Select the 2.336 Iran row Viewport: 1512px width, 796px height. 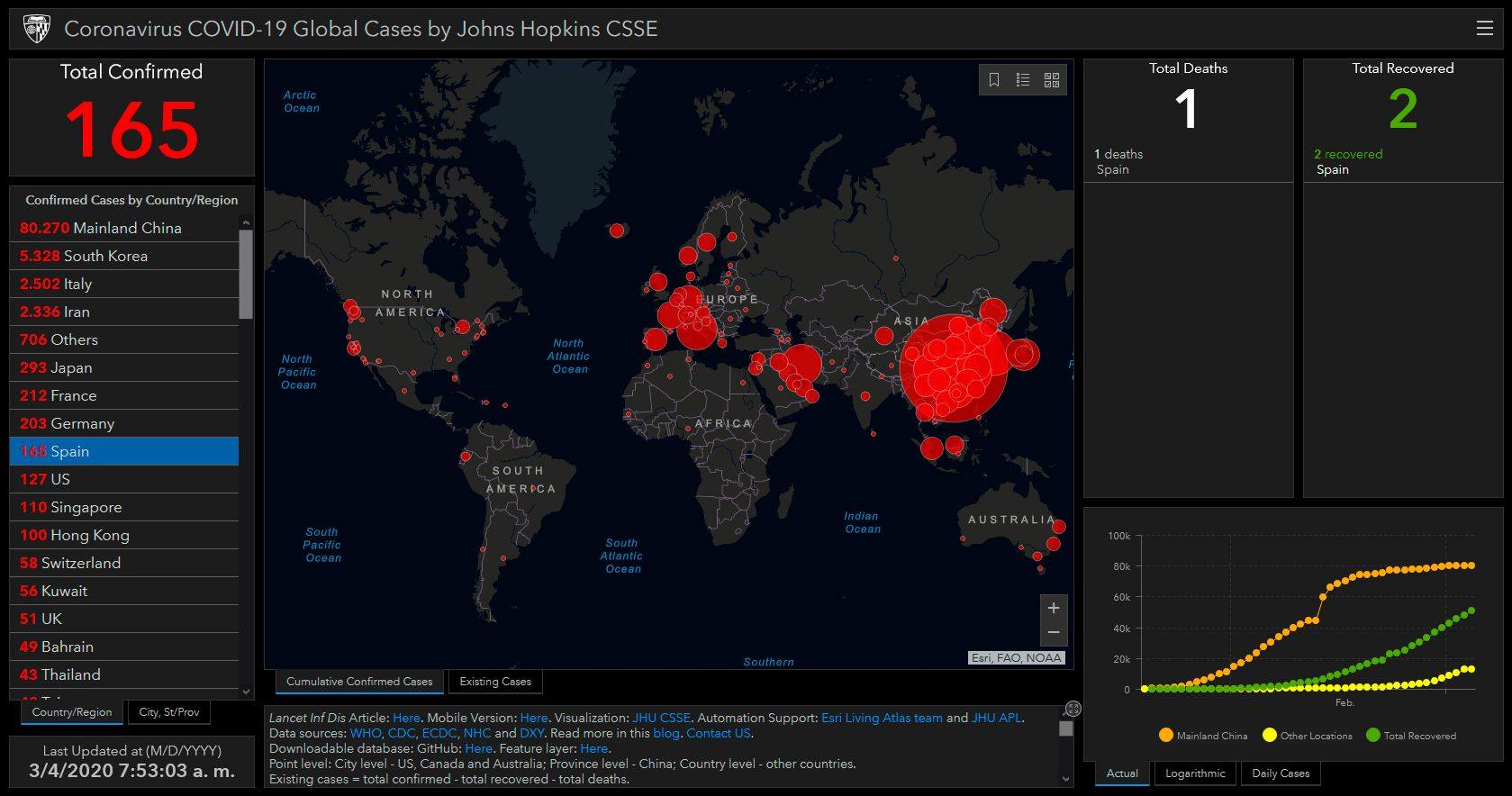pyautogui.click(x=124, y=312)
